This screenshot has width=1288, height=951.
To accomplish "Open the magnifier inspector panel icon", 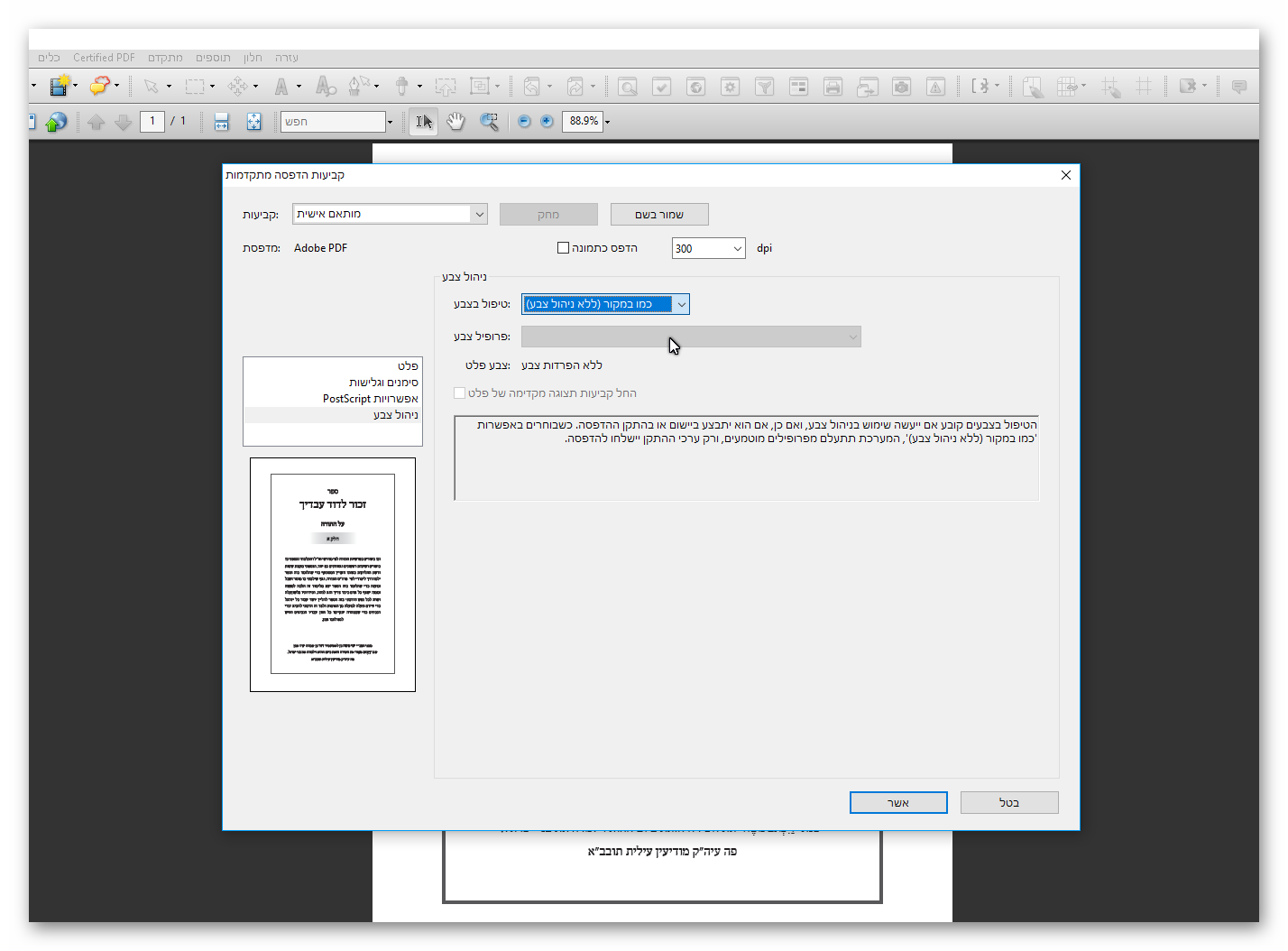I will coord(628,87).
